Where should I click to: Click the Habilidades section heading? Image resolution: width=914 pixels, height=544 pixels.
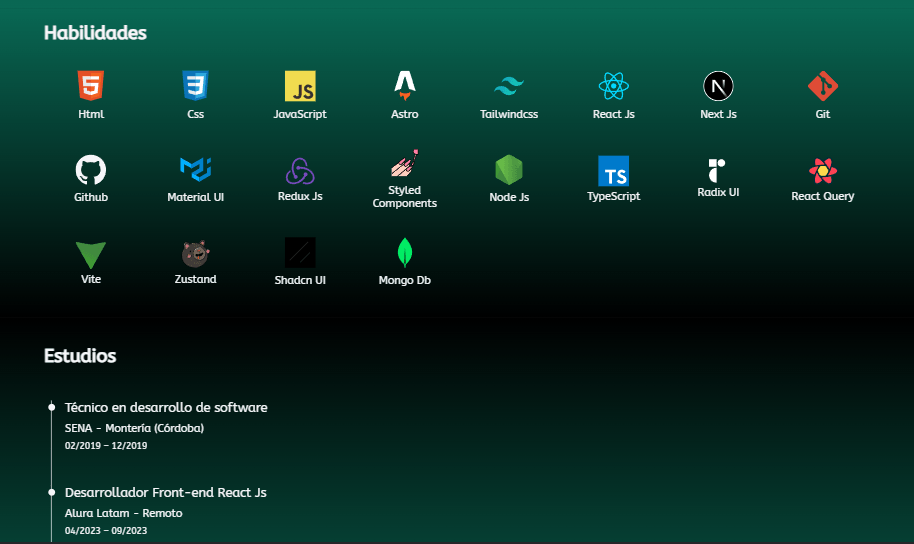pyautogui.click(x=95, y=33)
